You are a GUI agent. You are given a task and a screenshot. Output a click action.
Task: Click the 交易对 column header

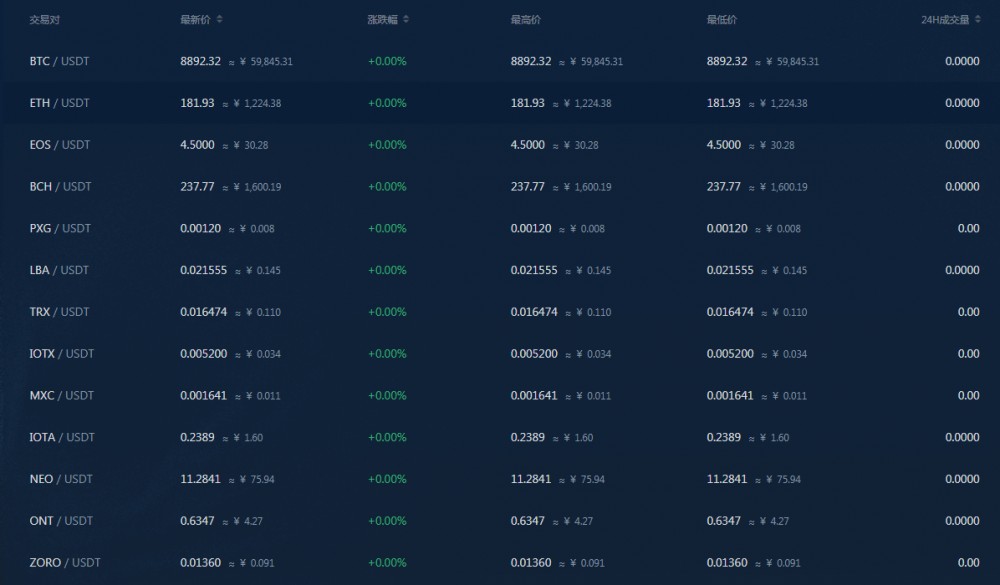click(45, 20)
